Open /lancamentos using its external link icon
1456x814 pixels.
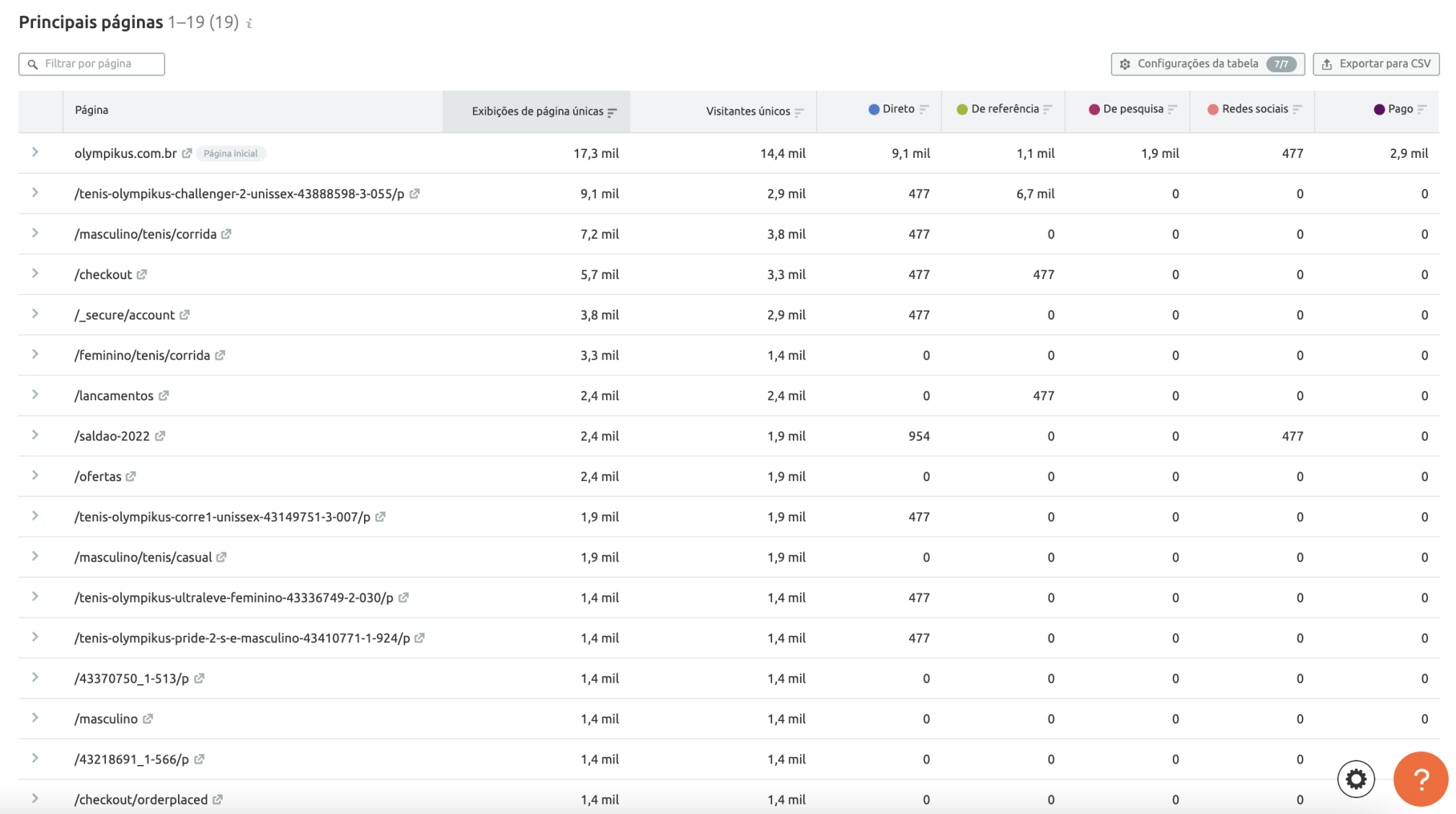pyautogui.click(x=164, y=395)
